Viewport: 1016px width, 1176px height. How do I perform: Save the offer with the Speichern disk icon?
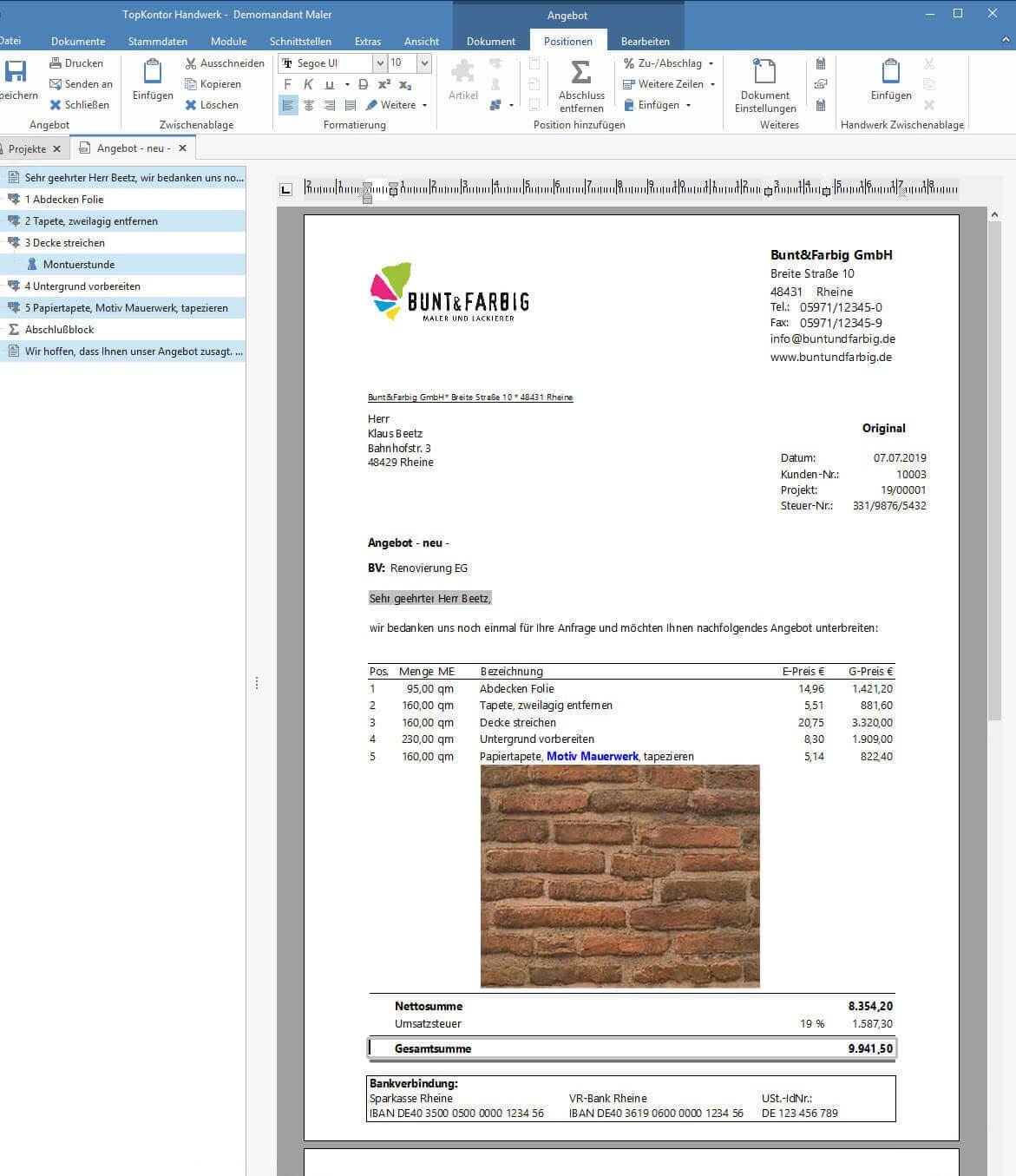tap(16, 72)
